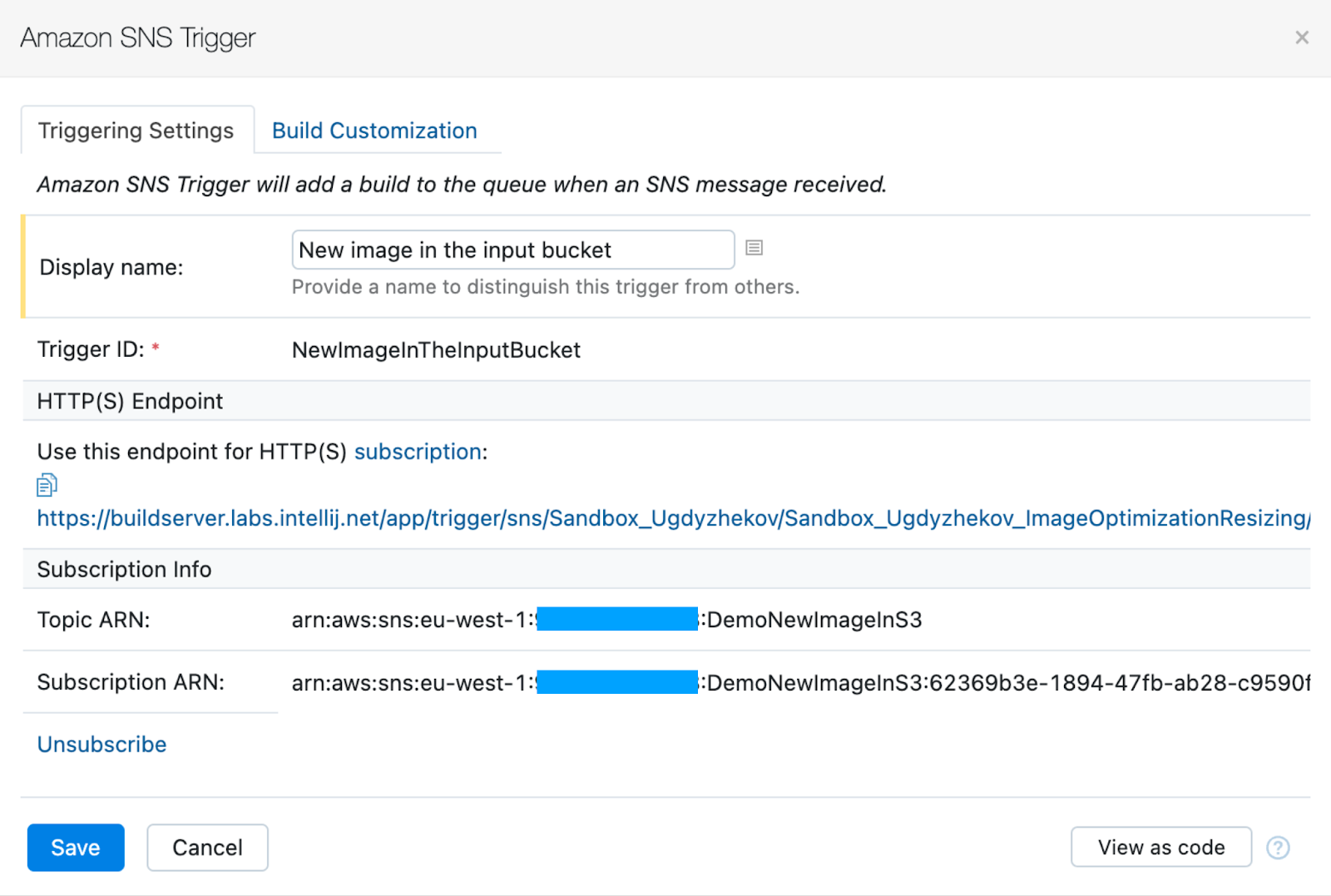Screen dimensions: 1331x896
Task: Follow the subscription documentation link
Action: click(x=418, y=452)
